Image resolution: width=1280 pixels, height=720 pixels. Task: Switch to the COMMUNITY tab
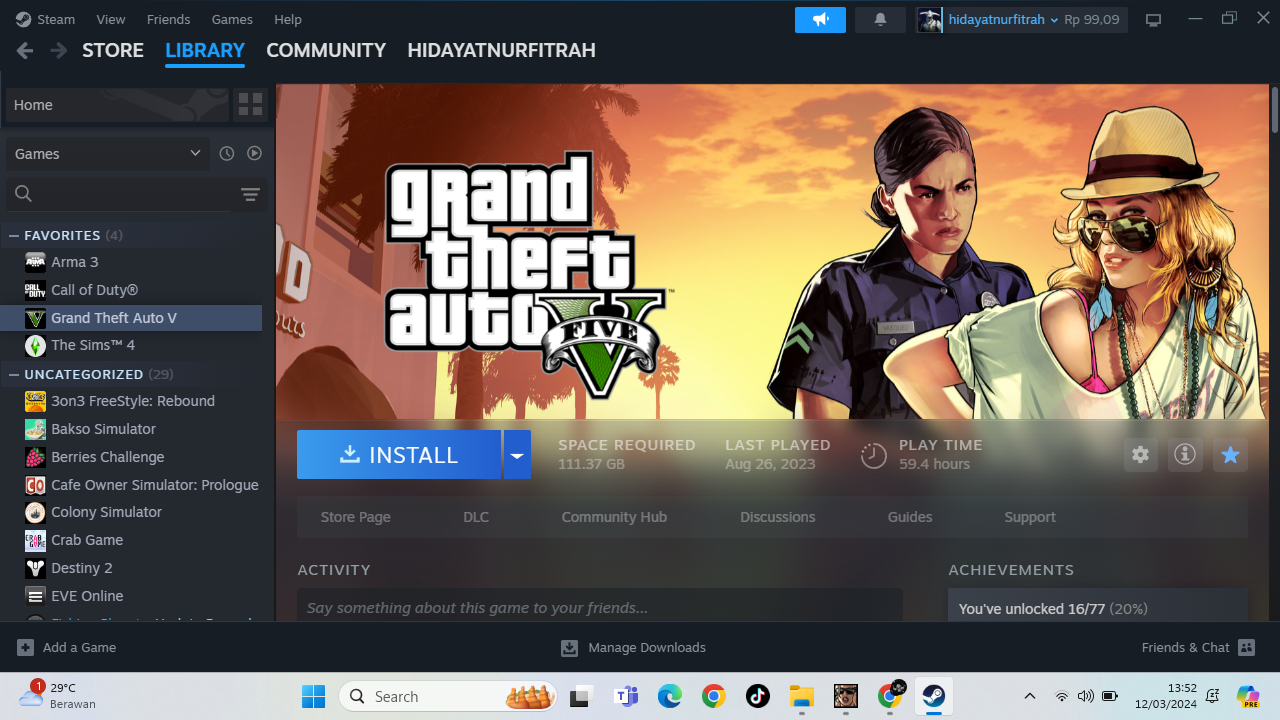[326, 50]
